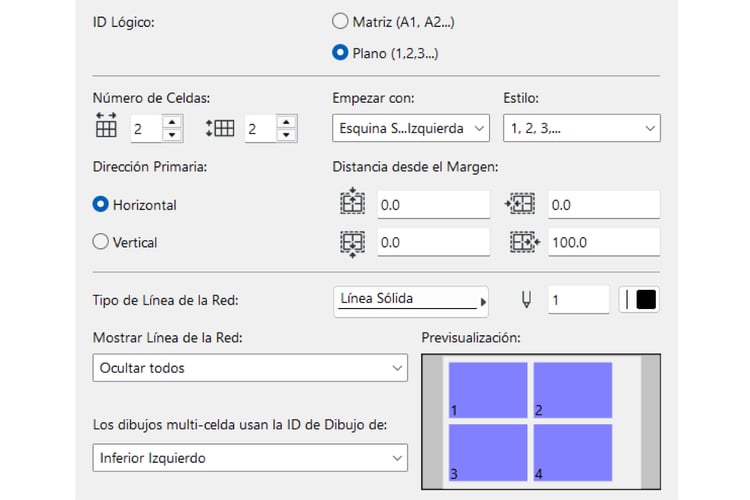The width and height of the screenshot is (750, 500).
Task: Click the black line color swatch
Action: click(645, 300)
